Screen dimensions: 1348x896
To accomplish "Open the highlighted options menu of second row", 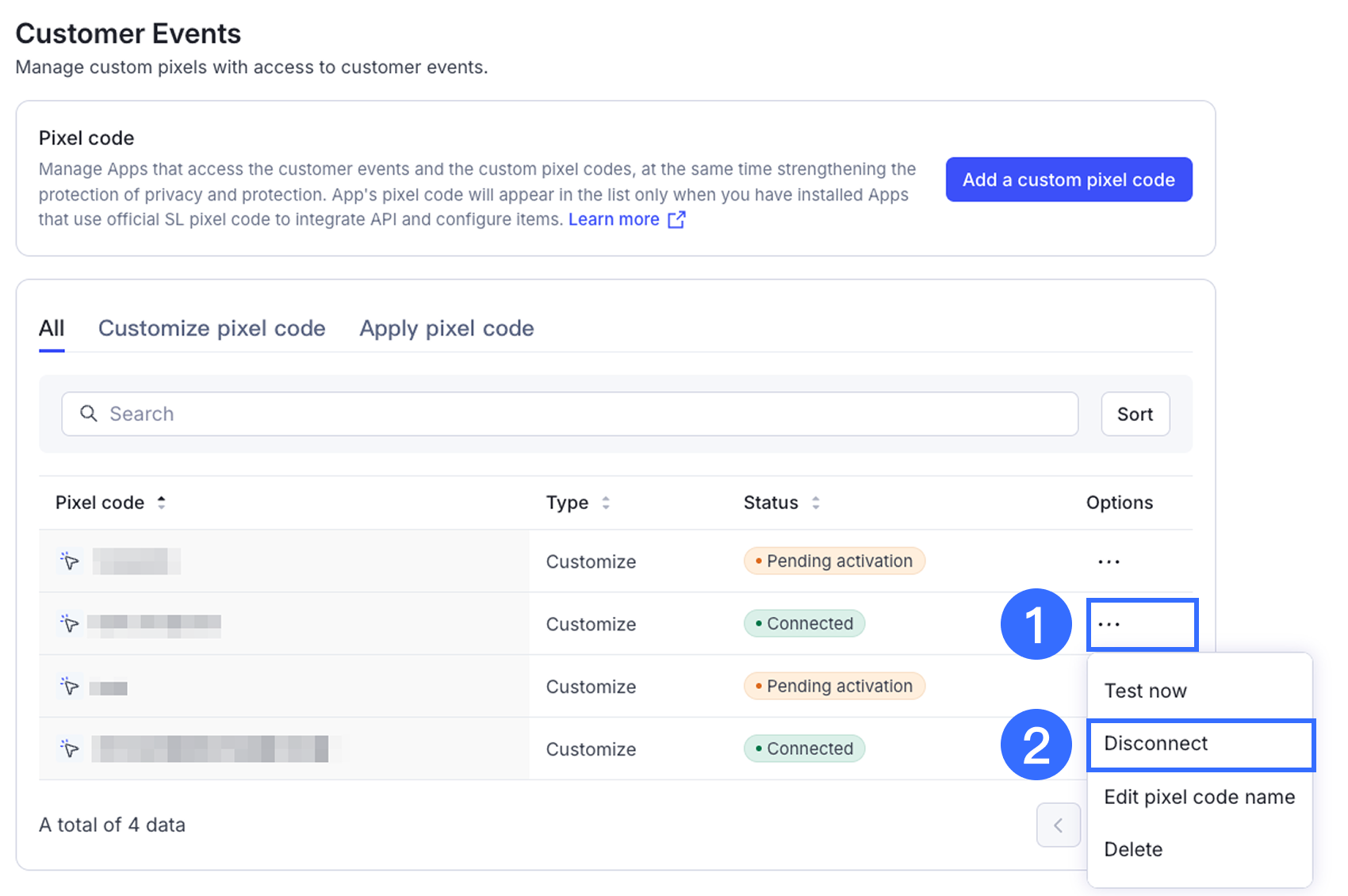I will (1109, 625).
